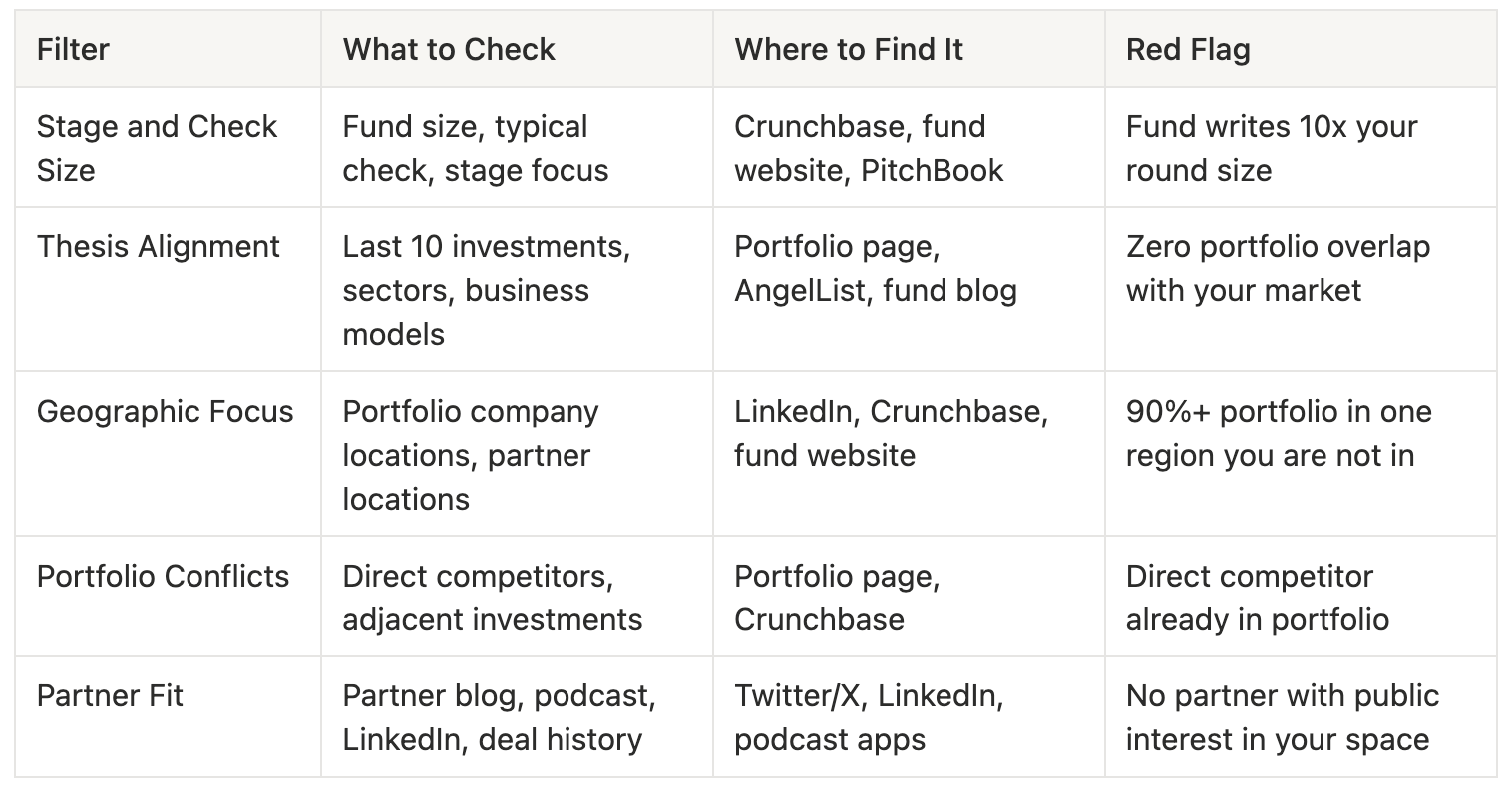This screenshot has width=1512, height=792.
Task: Select the "What to Check" header cell
Action: [449, 49]
